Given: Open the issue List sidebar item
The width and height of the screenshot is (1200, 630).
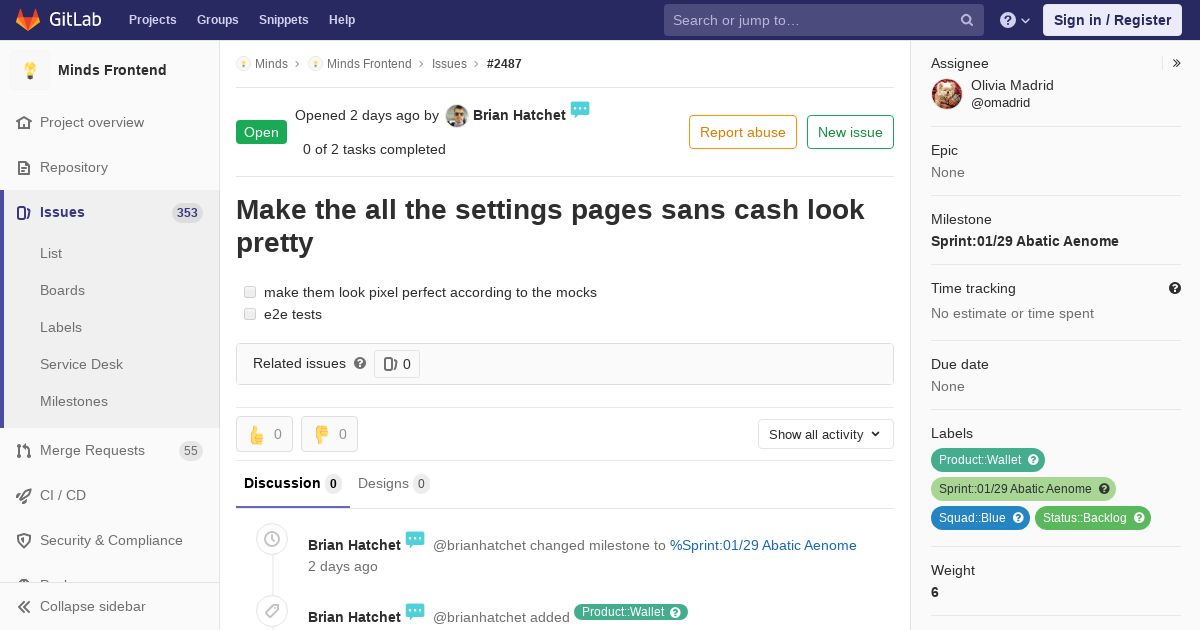Looking at the screenshot, I should coord(51,253).
